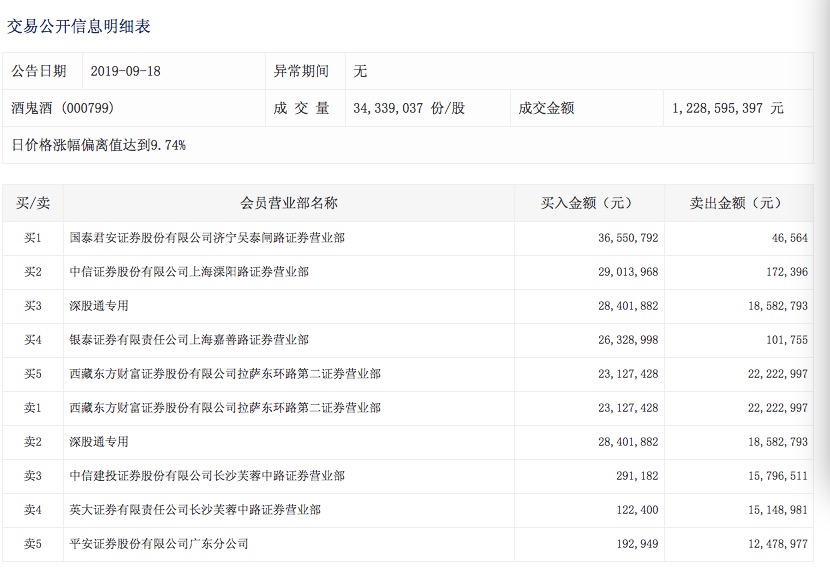
Task: Click the 成交量 value 34,339,037 份/股
Action: point(408,108)
